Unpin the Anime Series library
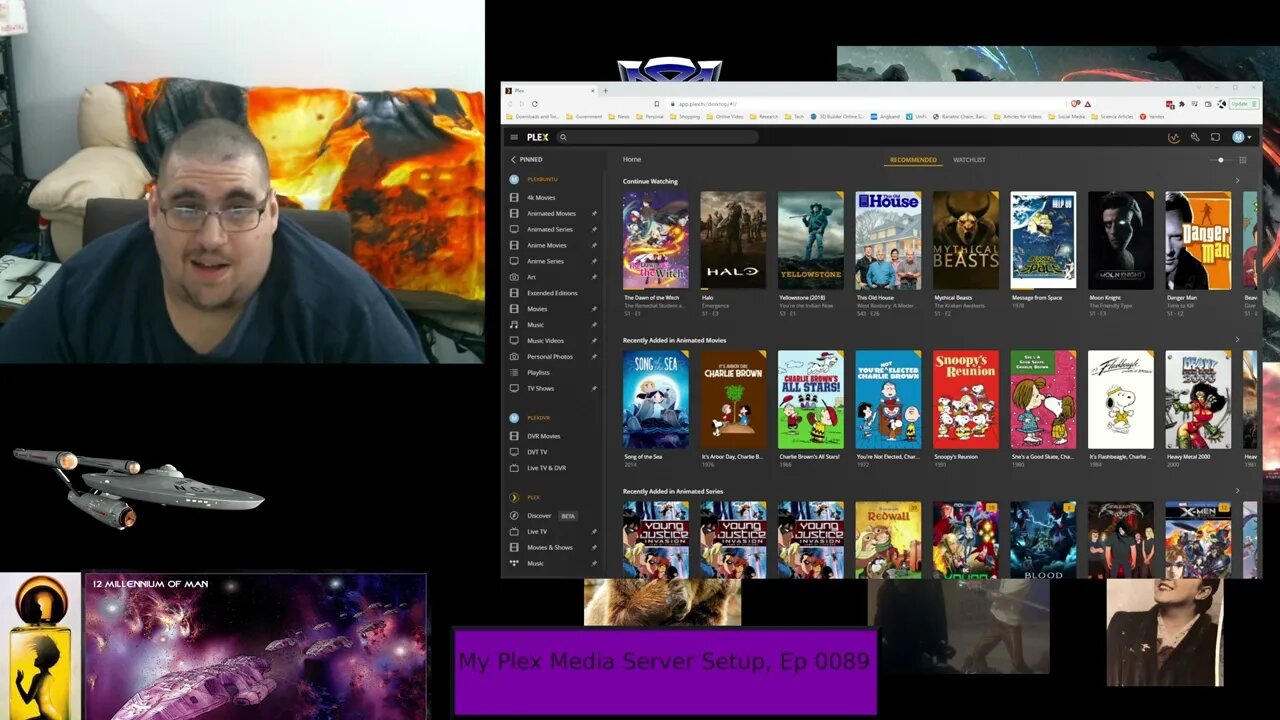1280x720 pixels. point(594,261)
